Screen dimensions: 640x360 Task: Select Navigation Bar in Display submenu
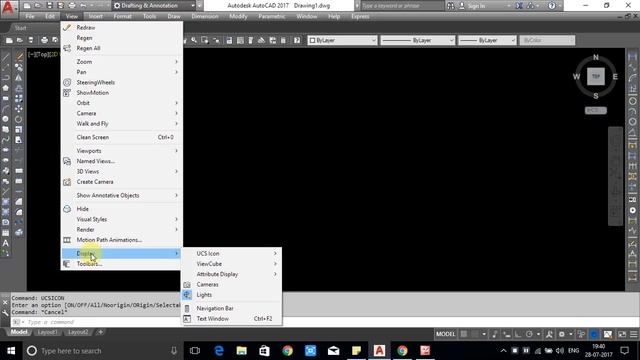click(231, 308)
